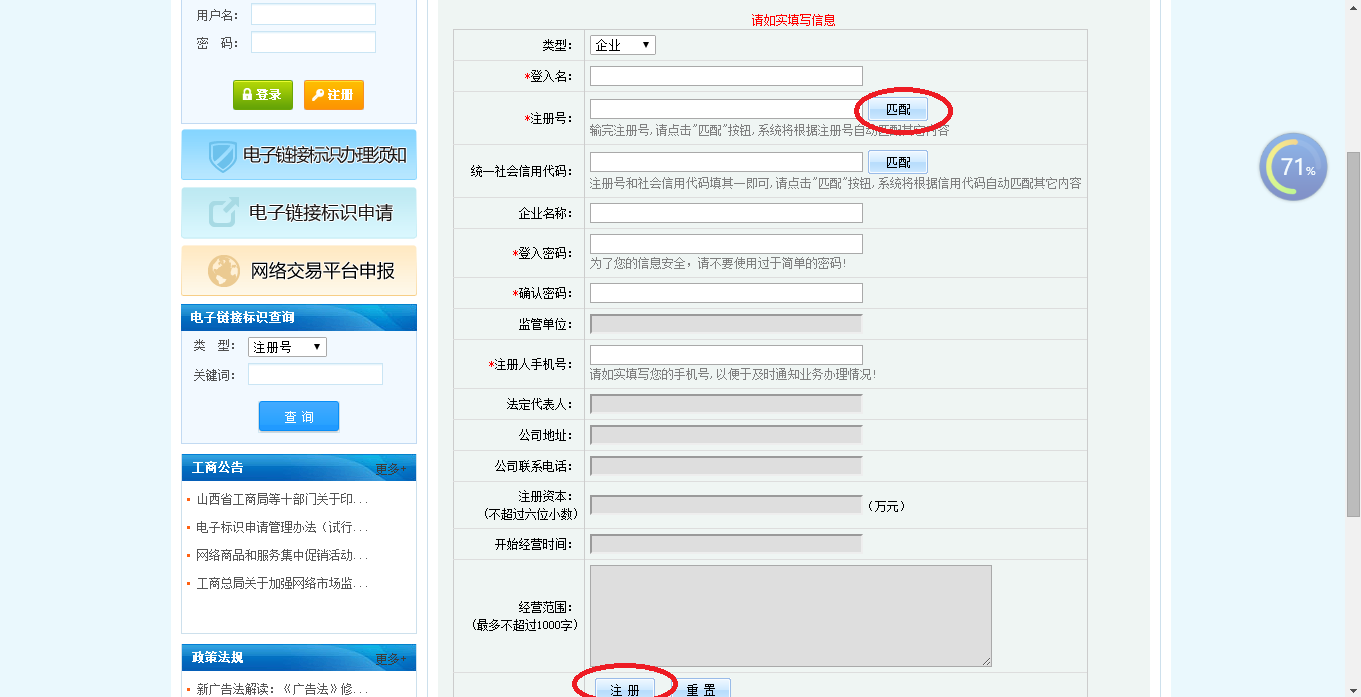Click 更多 link in 政策法规 header

[x=390, y=658]
